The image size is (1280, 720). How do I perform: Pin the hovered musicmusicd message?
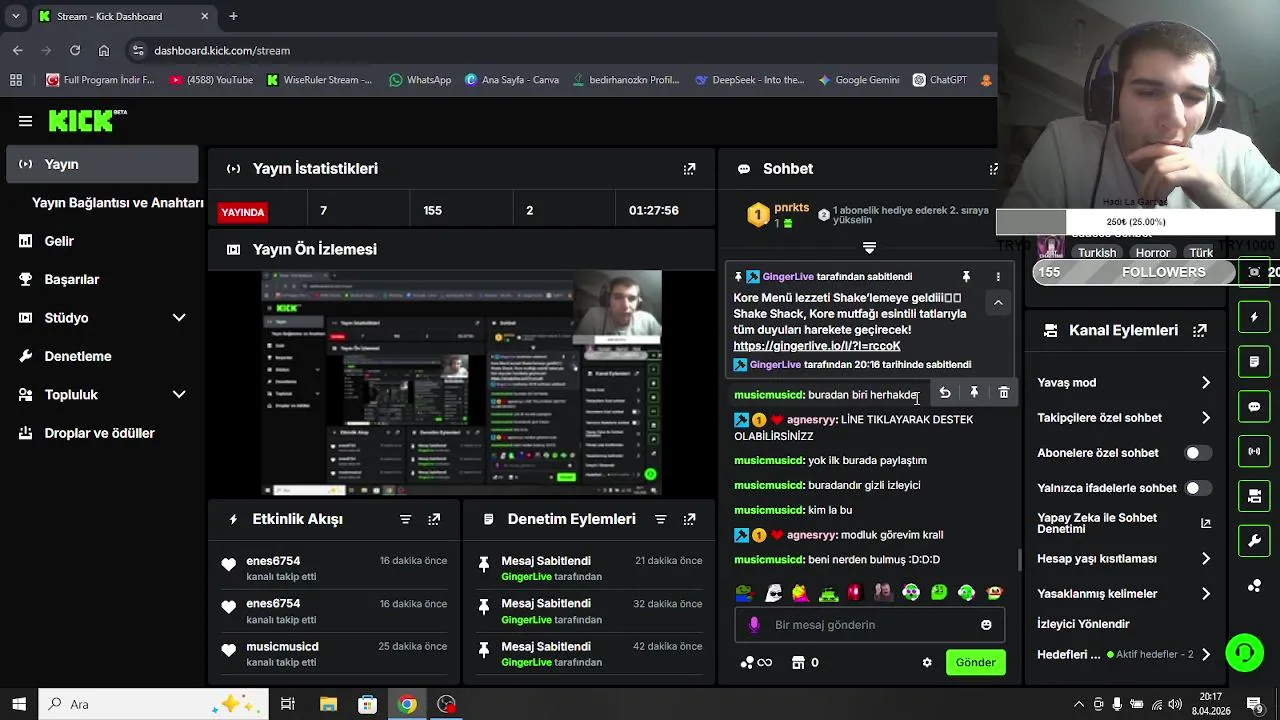(974, 393)
